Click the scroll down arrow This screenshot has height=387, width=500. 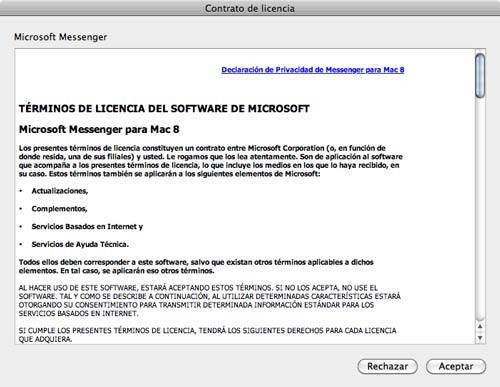[x=480, y=338]
